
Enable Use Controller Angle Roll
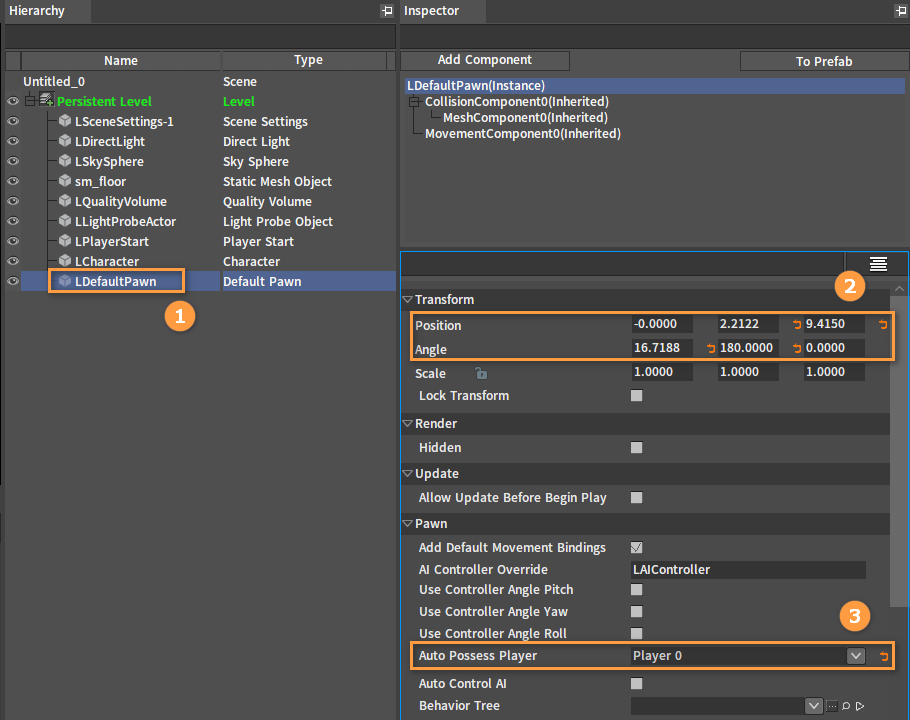[637, 634]
